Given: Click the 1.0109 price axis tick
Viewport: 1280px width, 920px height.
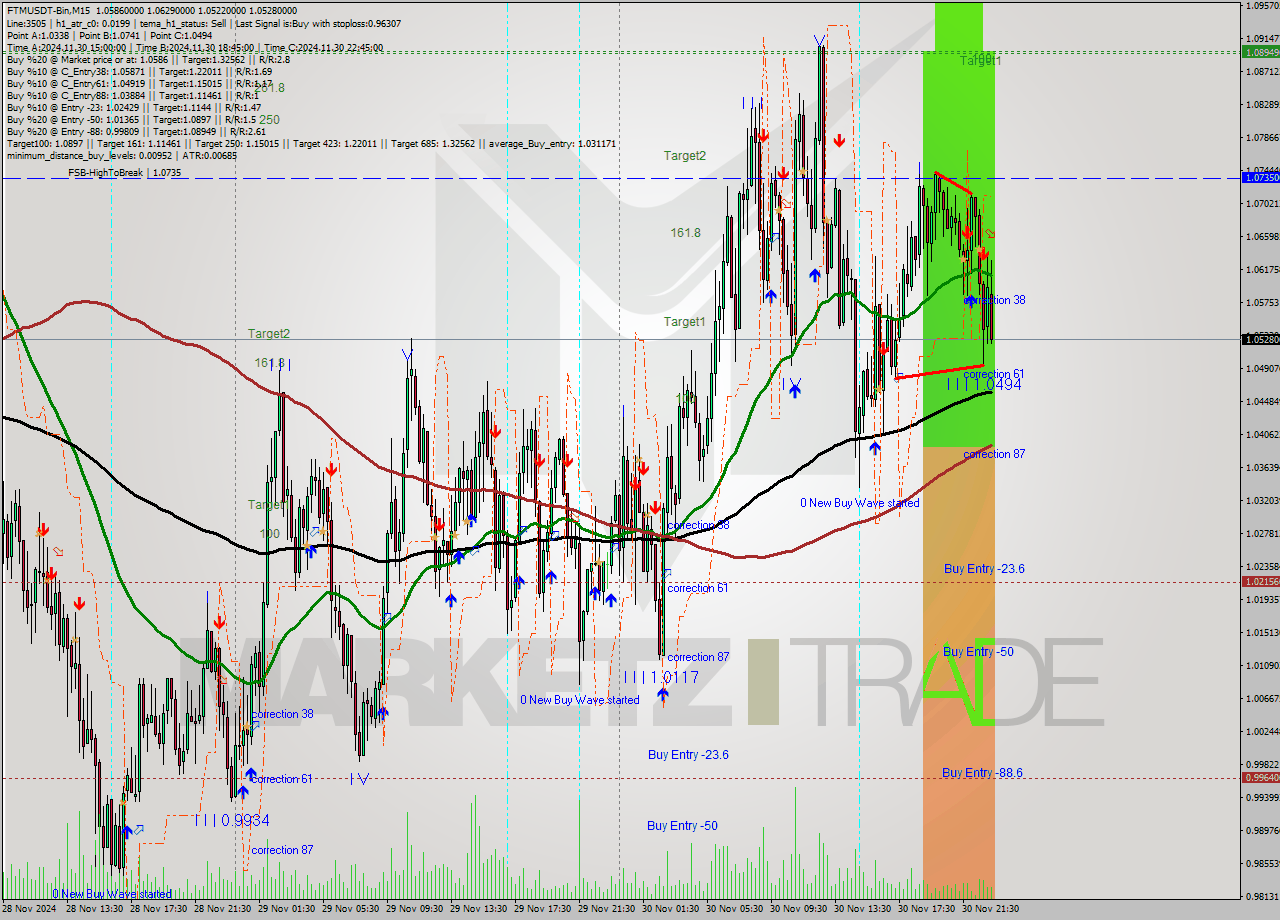Looking at the screenshot, I should tap(1263, 665).
